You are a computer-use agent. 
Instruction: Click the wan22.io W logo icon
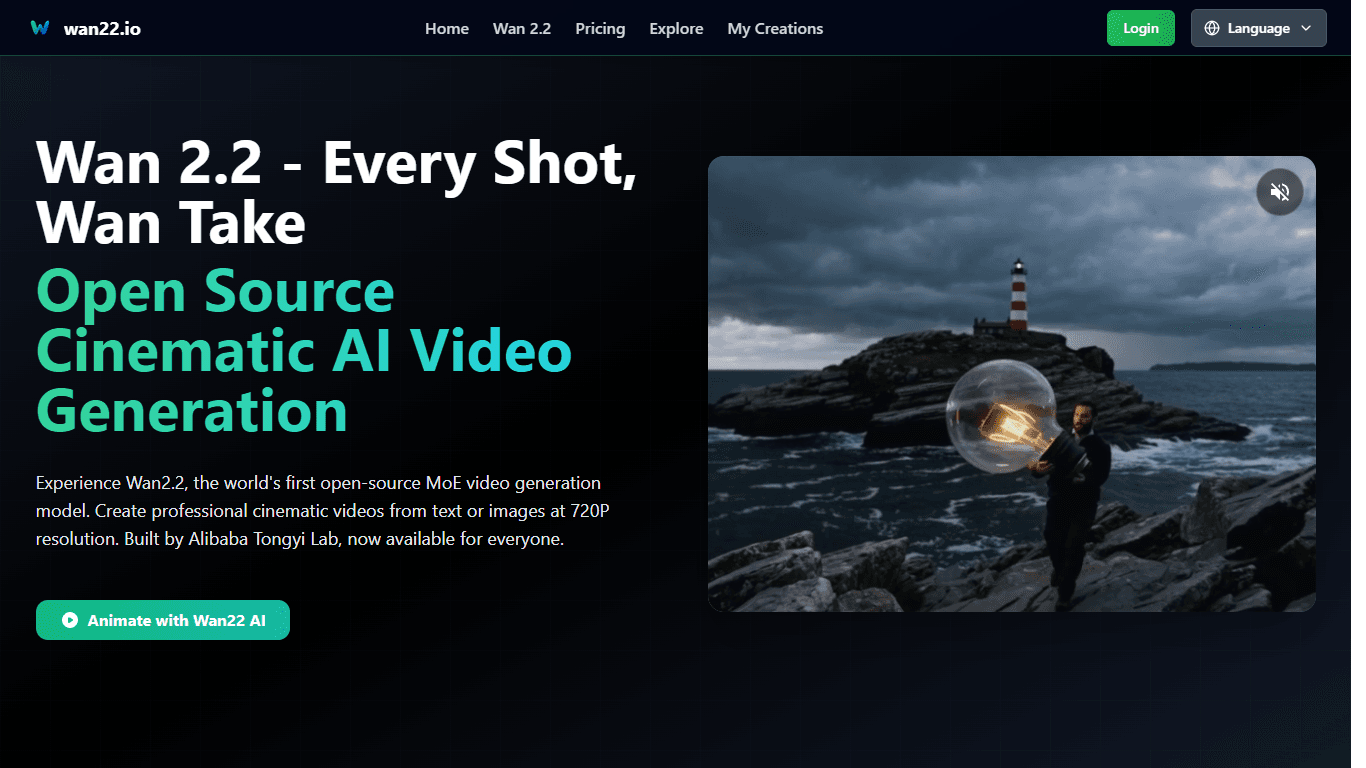click(x=40, y=28)
